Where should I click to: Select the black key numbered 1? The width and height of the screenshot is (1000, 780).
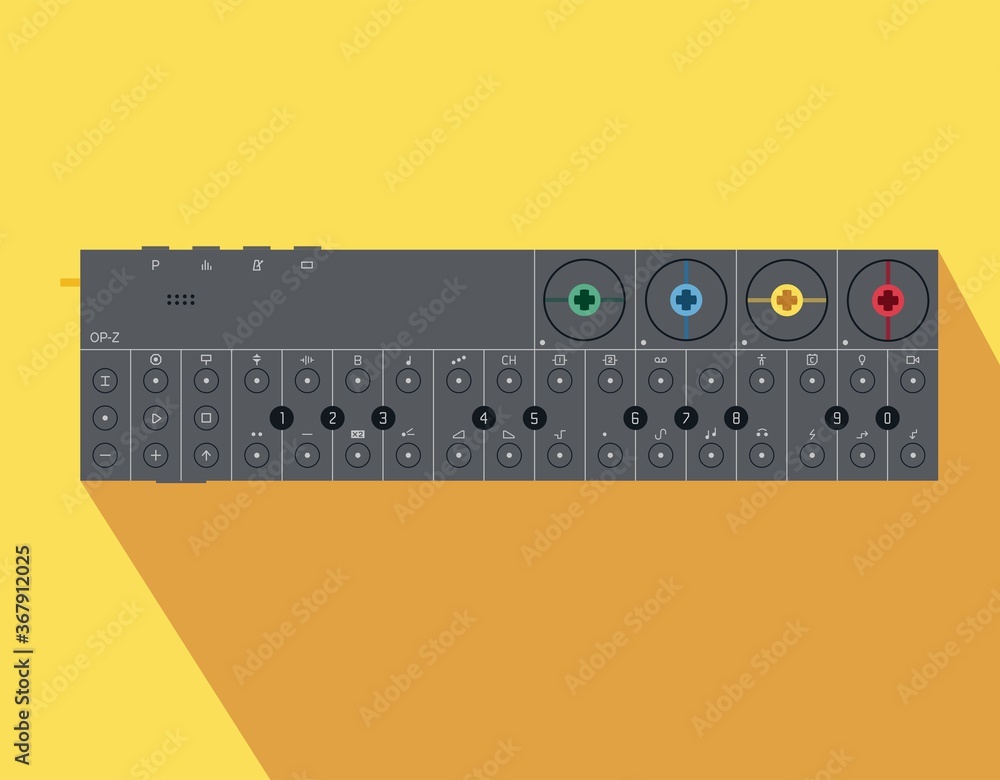pyautogui.click(x=282, y=418)
